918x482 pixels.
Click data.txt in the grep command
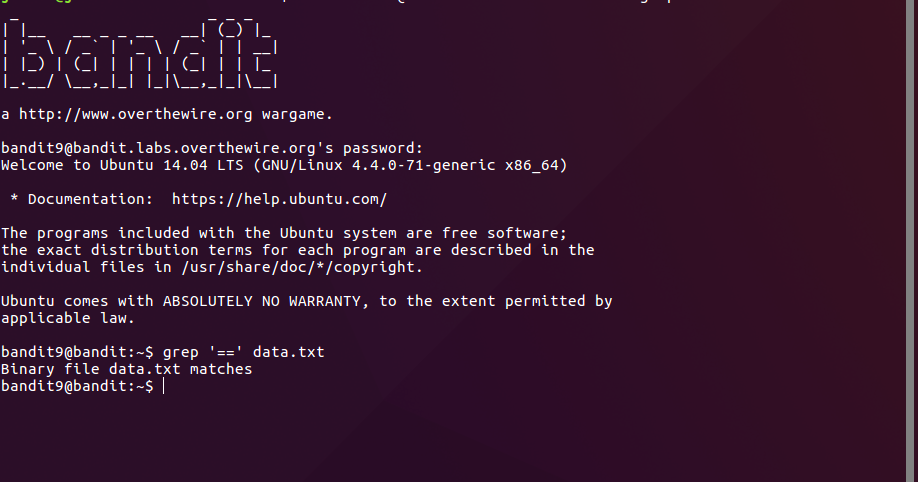pyautogui.click(x=288, y=352)
